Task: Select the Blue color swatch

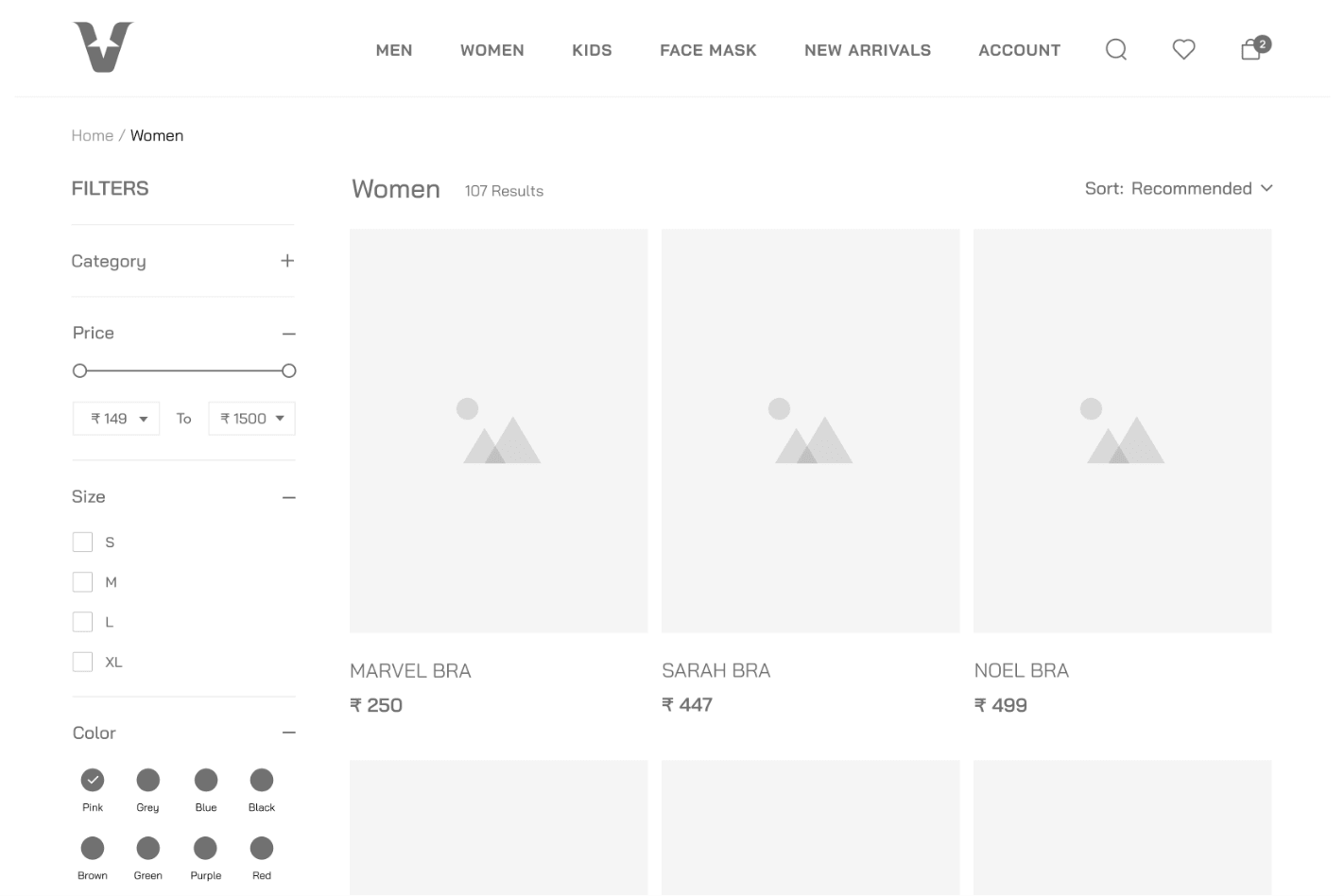Action: (x=206, y=780)
